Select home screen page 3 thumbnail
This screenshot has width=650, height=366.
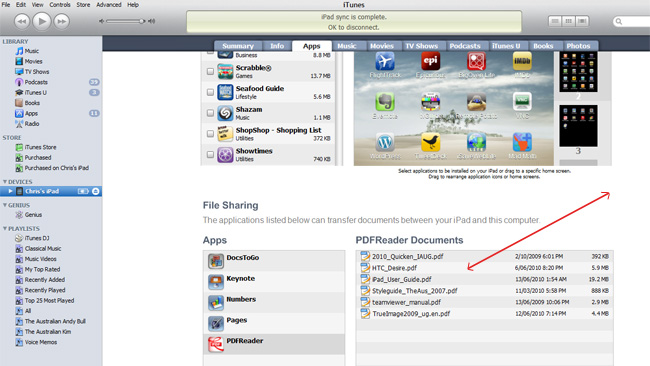click(578, 126)
